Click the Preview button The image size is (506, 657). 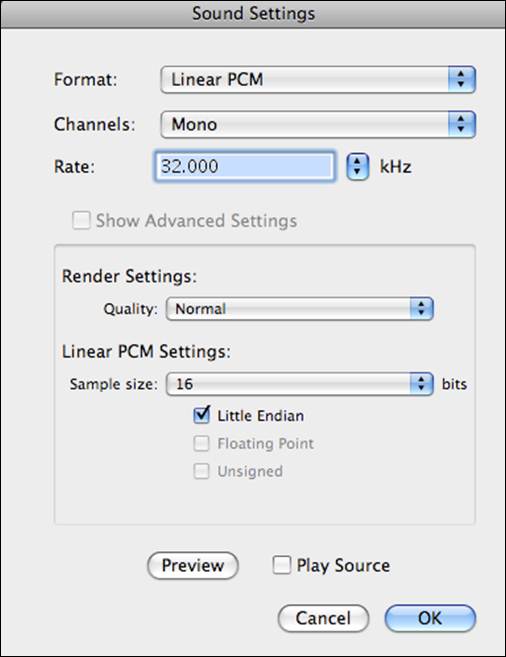point(193,566)
